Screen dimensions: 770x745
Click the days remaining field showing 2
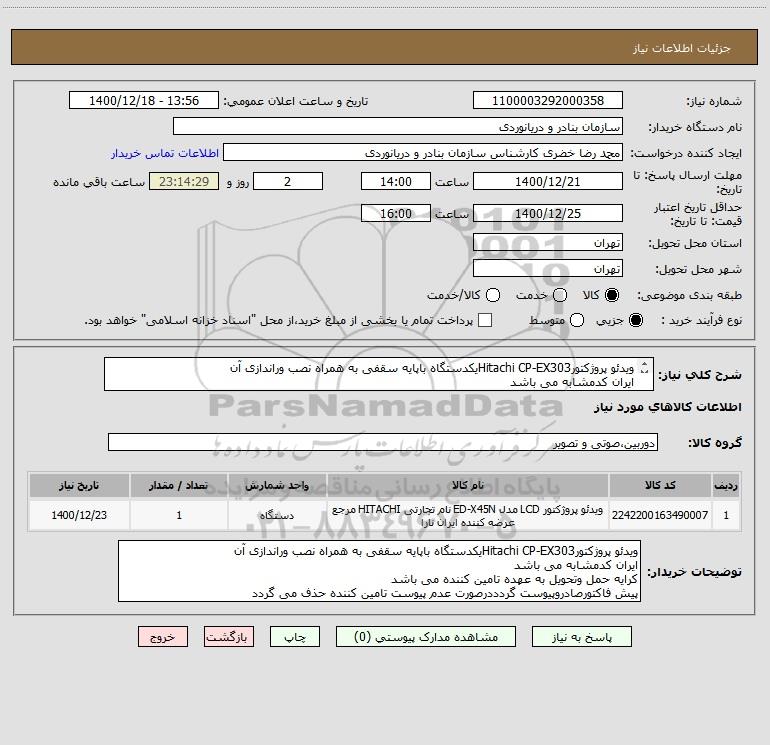pyautogui.click(x=288, y=181)
